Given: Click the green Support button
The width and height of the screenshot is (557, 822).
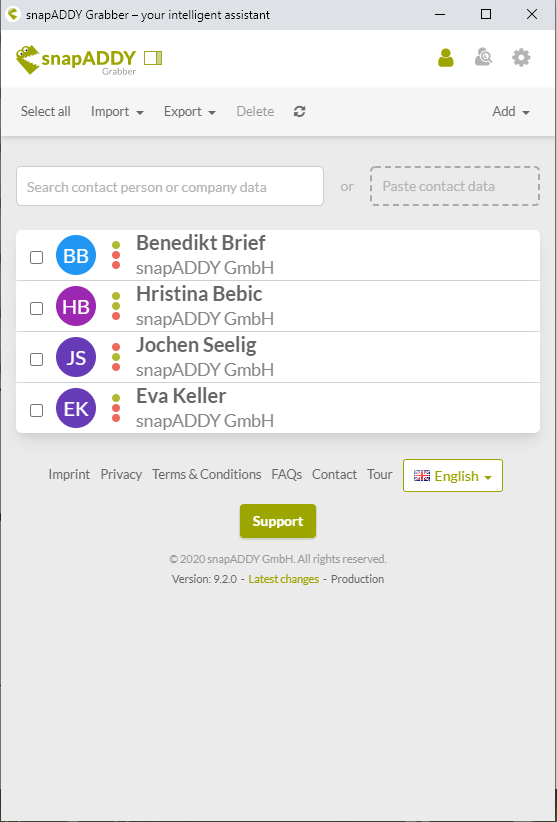Looking at the screenshot, I should click(278, 521).
